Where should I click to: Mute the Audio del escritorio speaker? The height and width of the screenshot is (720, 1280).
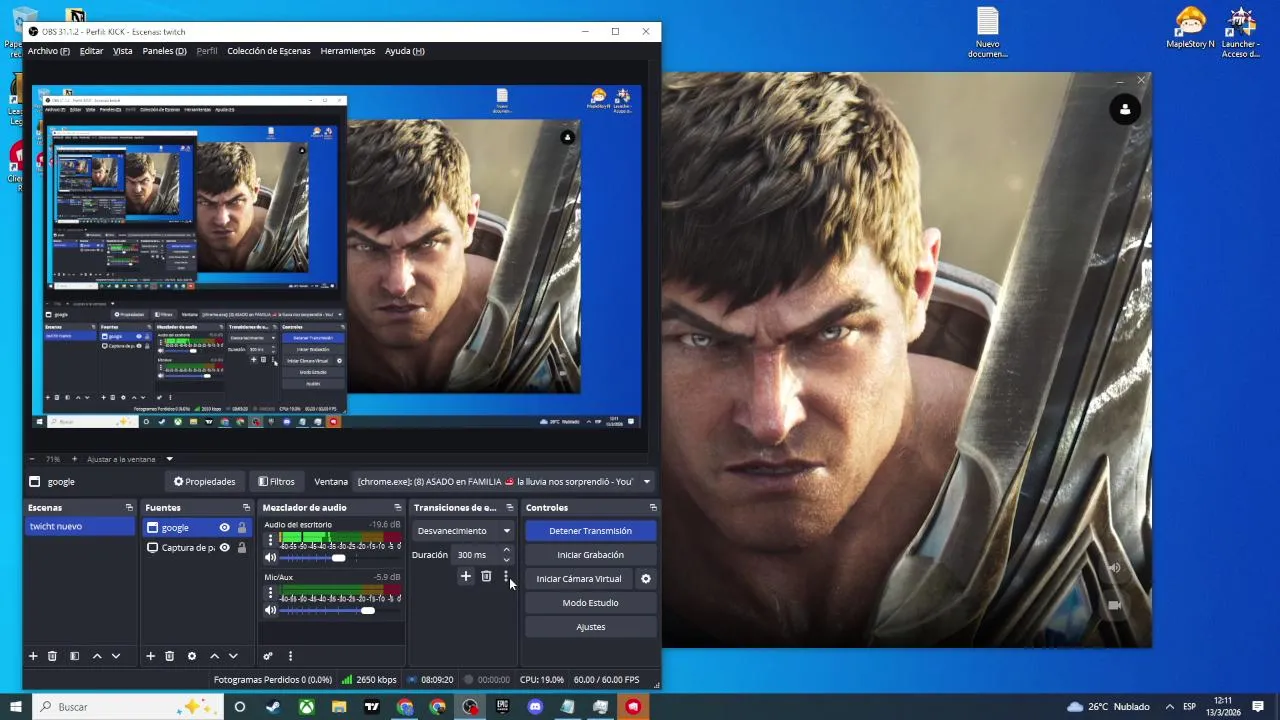270,558
